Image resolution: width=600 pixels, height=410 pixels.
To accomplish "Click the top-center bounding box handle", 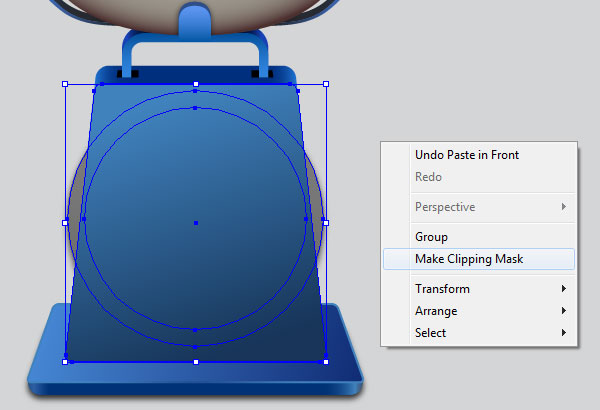I will (x=196, y=84).
